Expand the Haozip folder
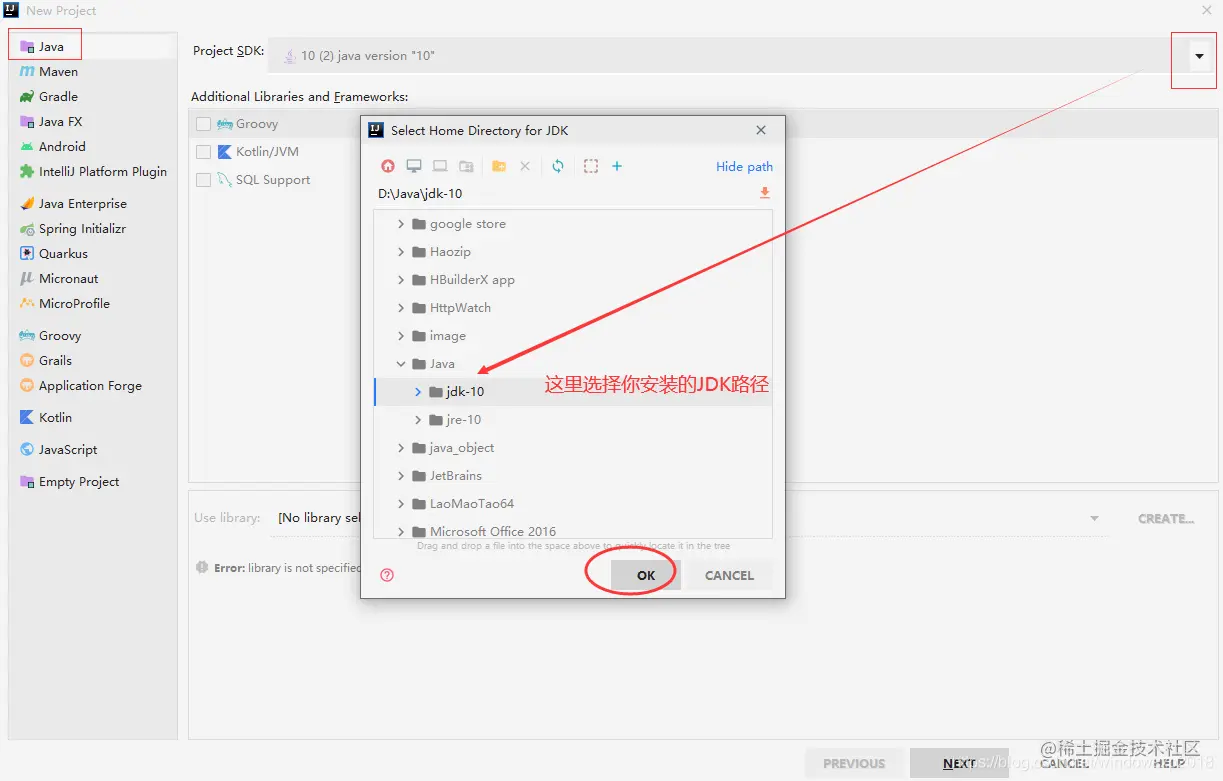This screenshot has height=781, width=1223. pos(401,252)
